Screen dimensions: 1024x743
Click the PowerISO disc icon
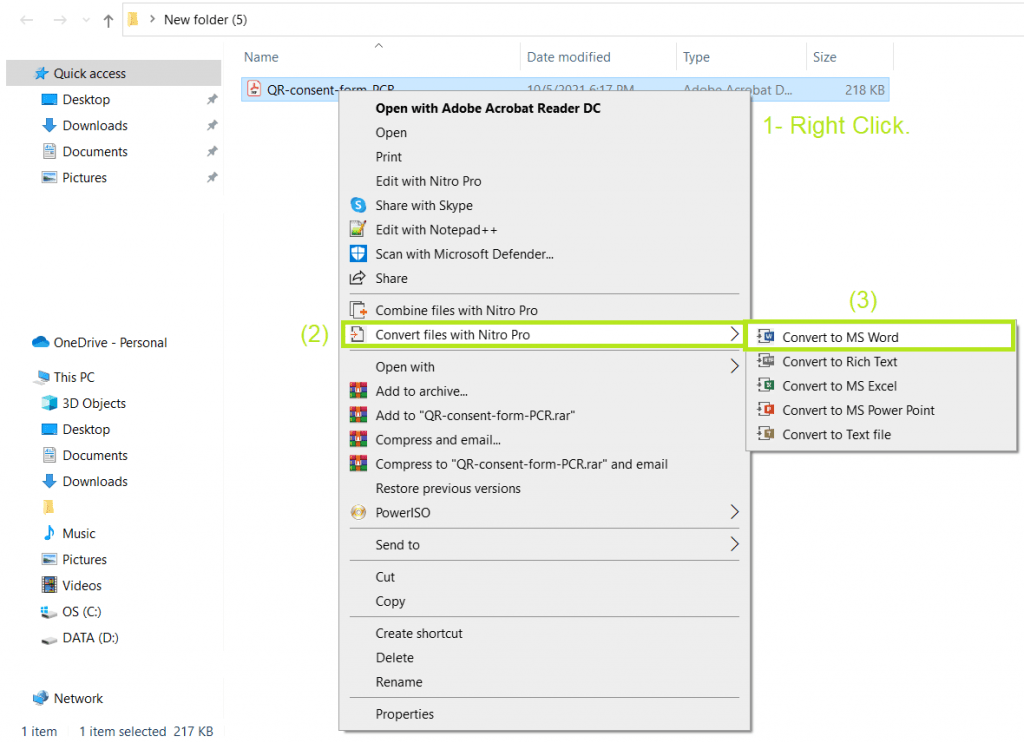click(358, 513)
